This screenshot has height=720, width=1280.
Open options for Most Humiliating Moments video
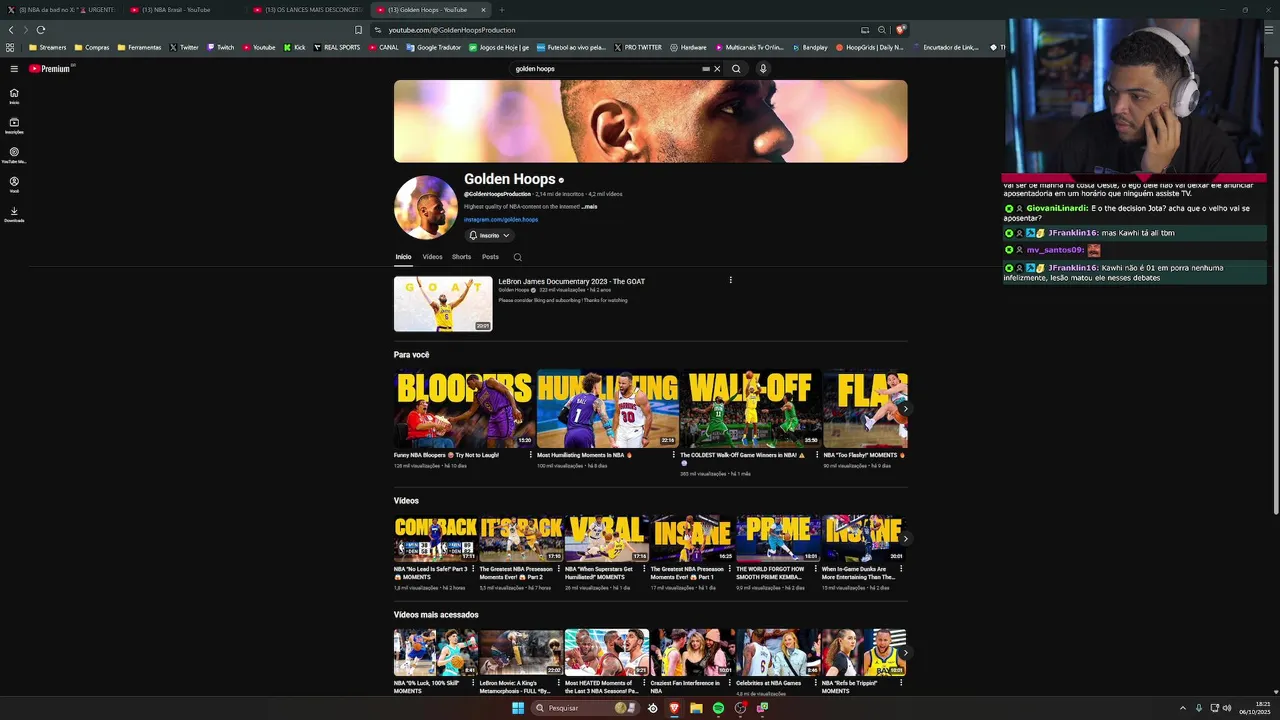click(x=674, y=455)
